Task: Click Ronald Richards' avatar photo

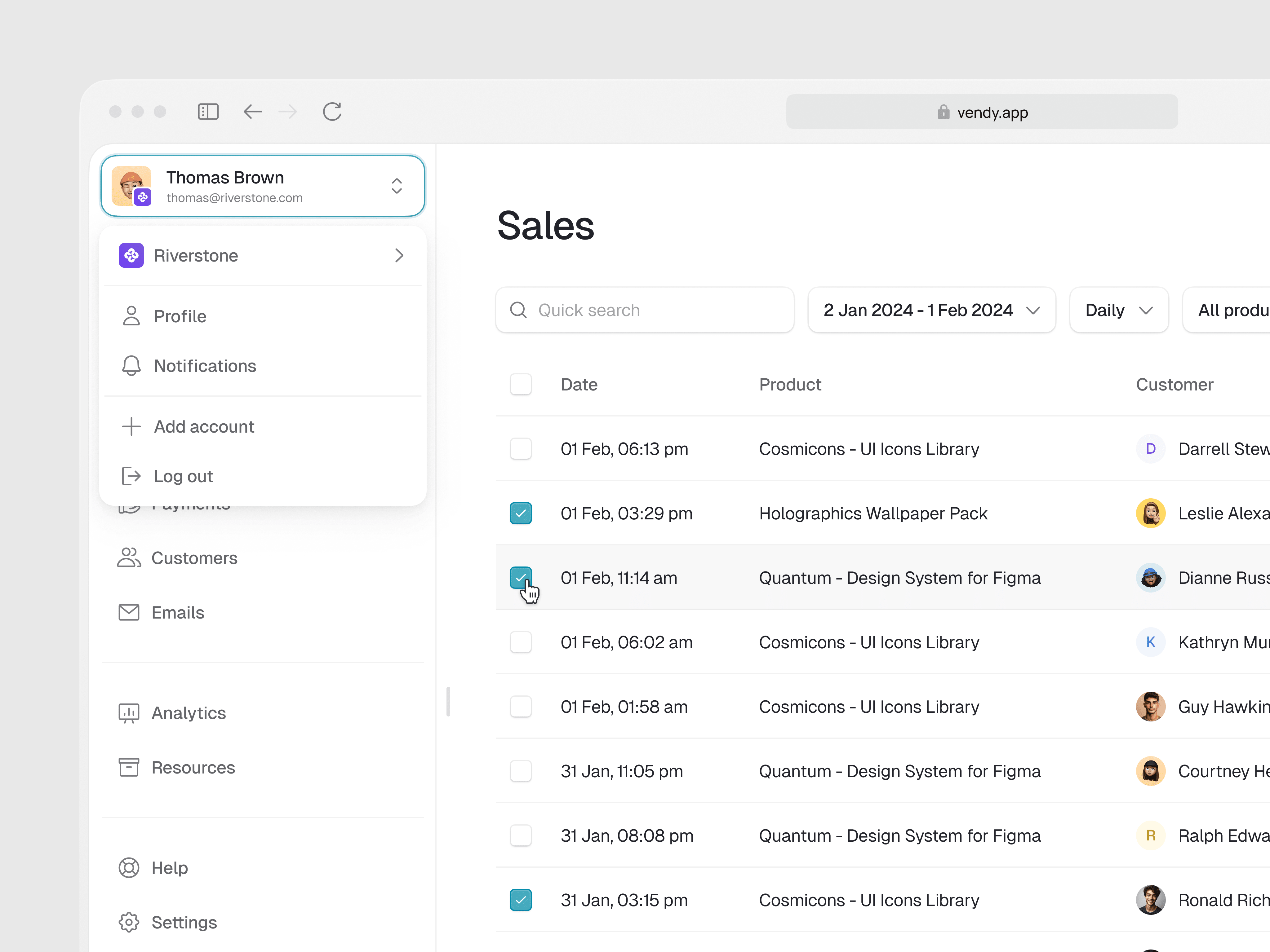Action: (1151, 900)
